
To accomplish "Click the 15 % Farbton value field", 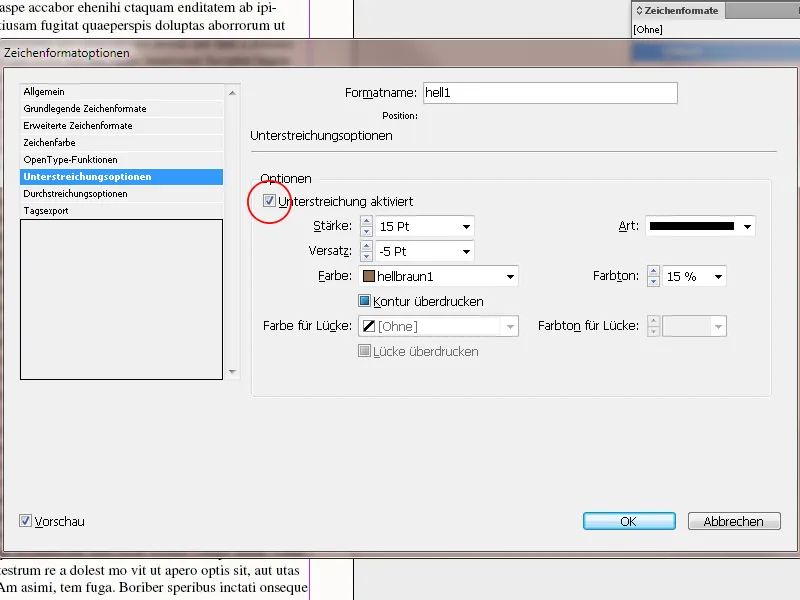I will click(x=686, y=277).
